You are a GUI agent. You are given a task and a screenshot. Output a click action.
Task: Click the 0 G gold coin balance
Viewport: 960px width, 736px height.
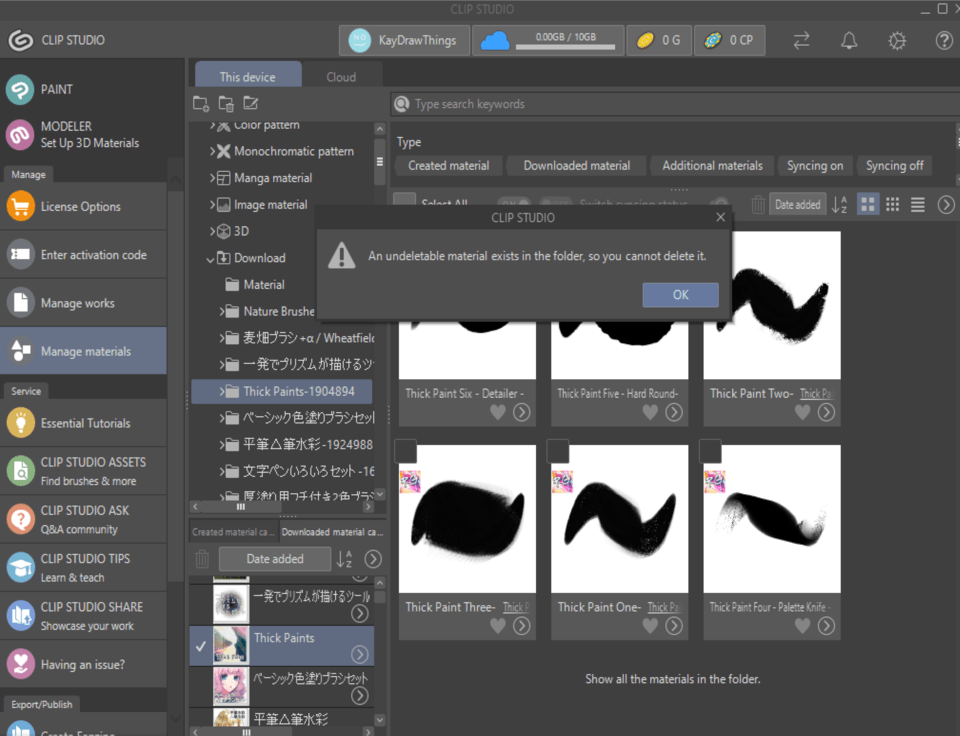[x=659, y=40]
